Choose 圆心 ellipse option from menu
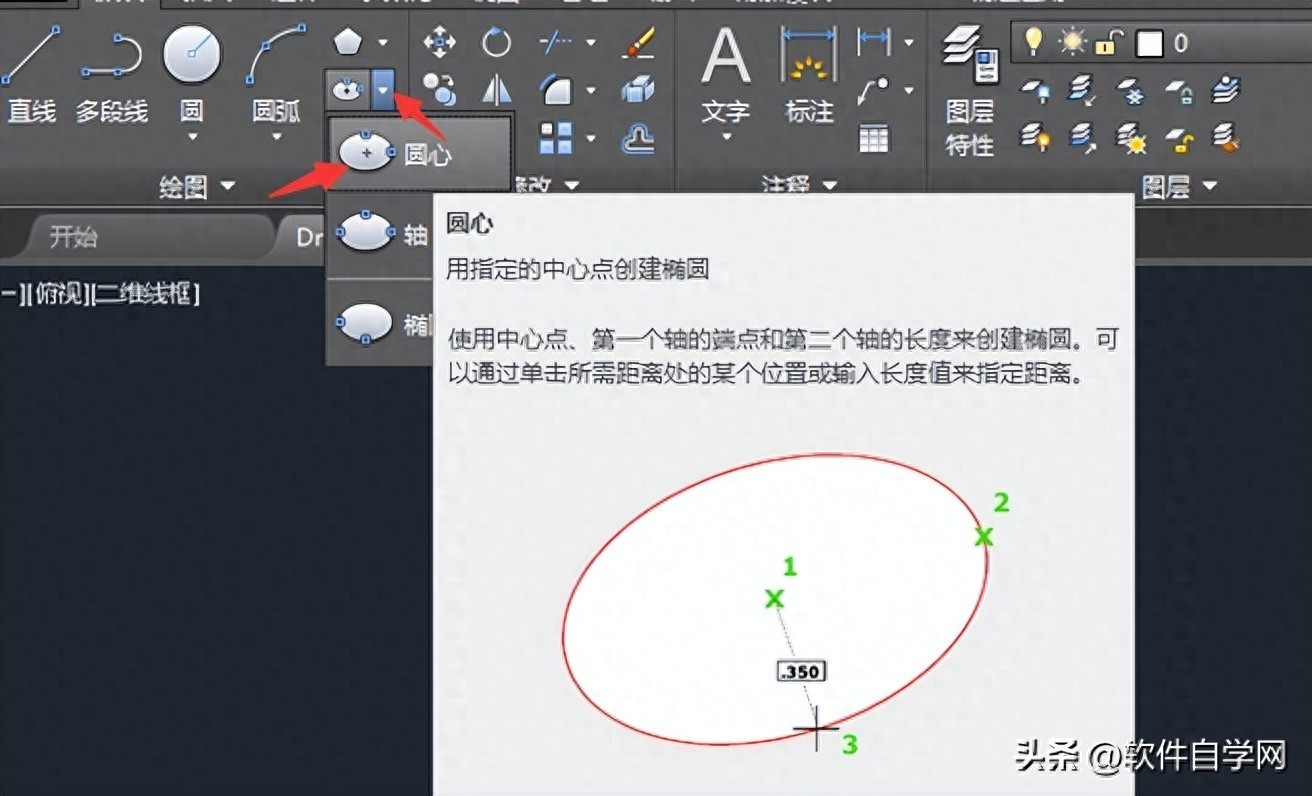 coord(418,153)
